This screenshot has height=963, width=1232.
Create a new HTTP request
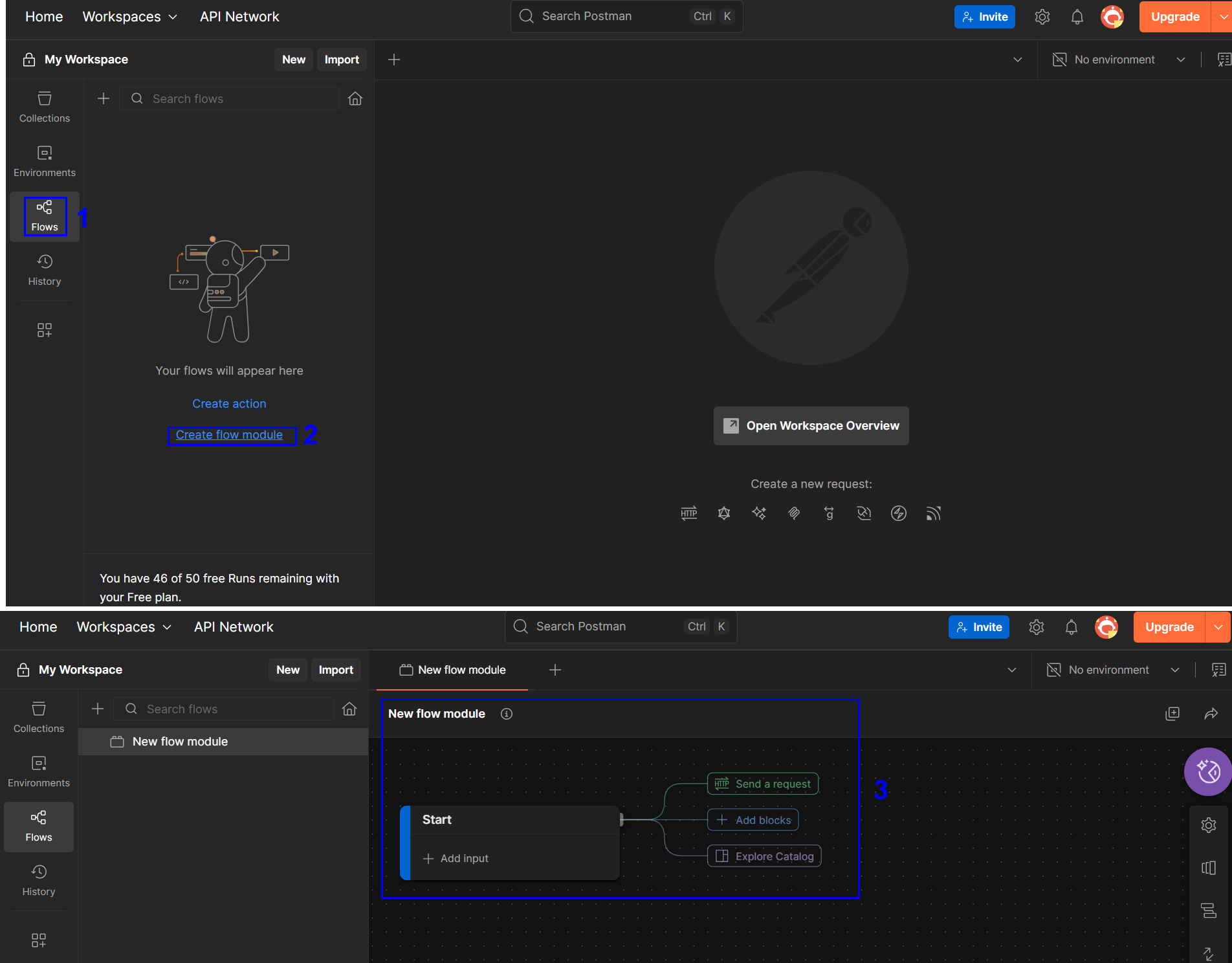(688, 513)
